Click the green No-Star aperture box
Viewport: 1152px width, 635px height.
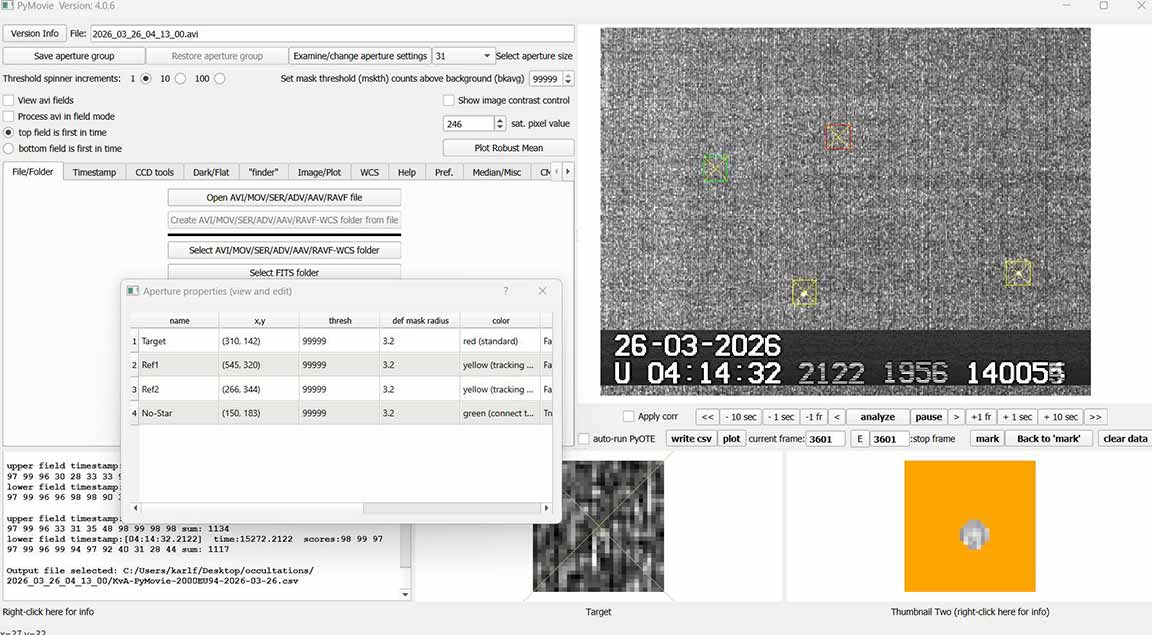pyautogui.click(x=714, y=168)
